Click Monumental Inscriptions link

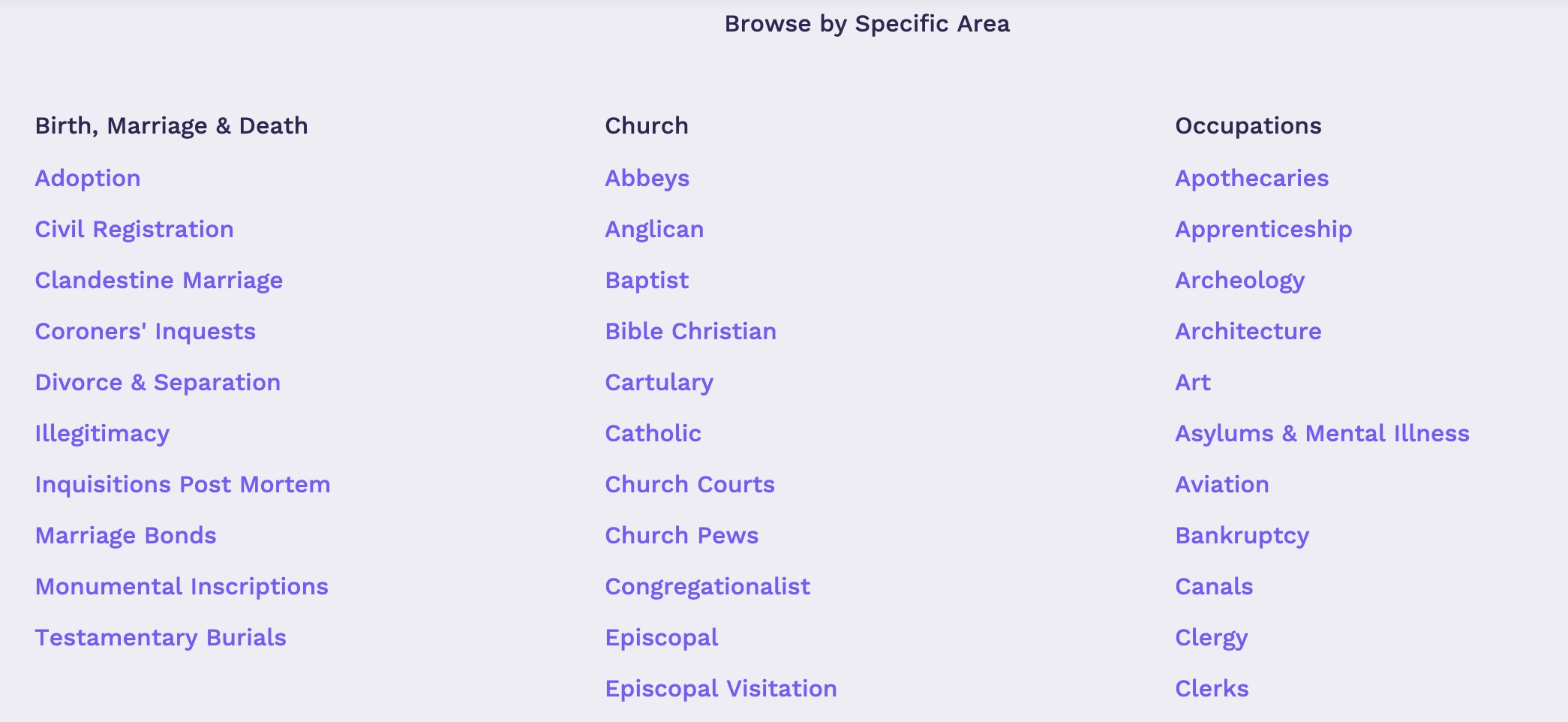pos(182,587)
